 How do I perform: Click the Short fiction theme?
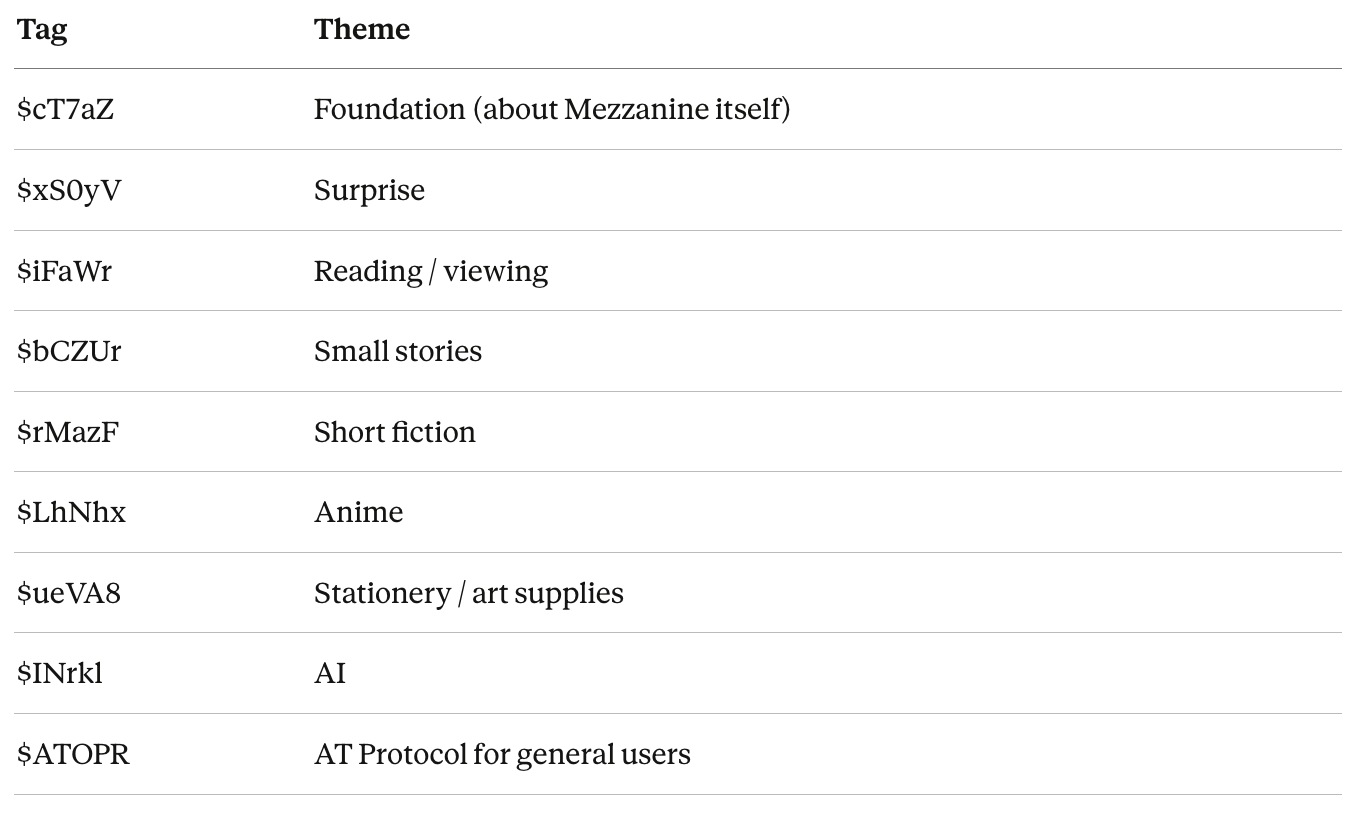coord(394,432)
